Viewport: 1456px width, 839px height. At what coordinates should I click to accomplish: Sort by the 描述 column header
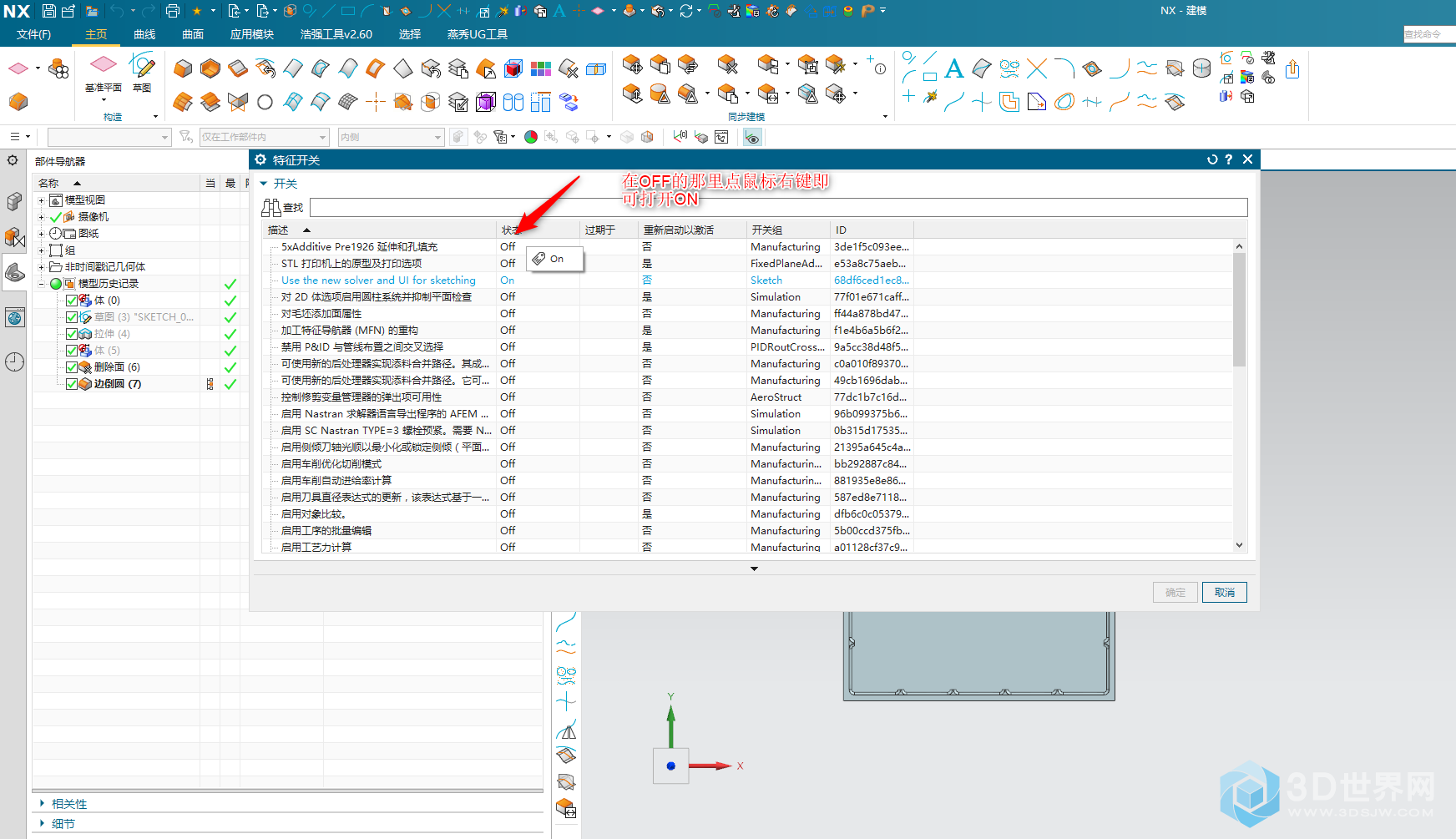pyautogui.click(x=380, y=230)
